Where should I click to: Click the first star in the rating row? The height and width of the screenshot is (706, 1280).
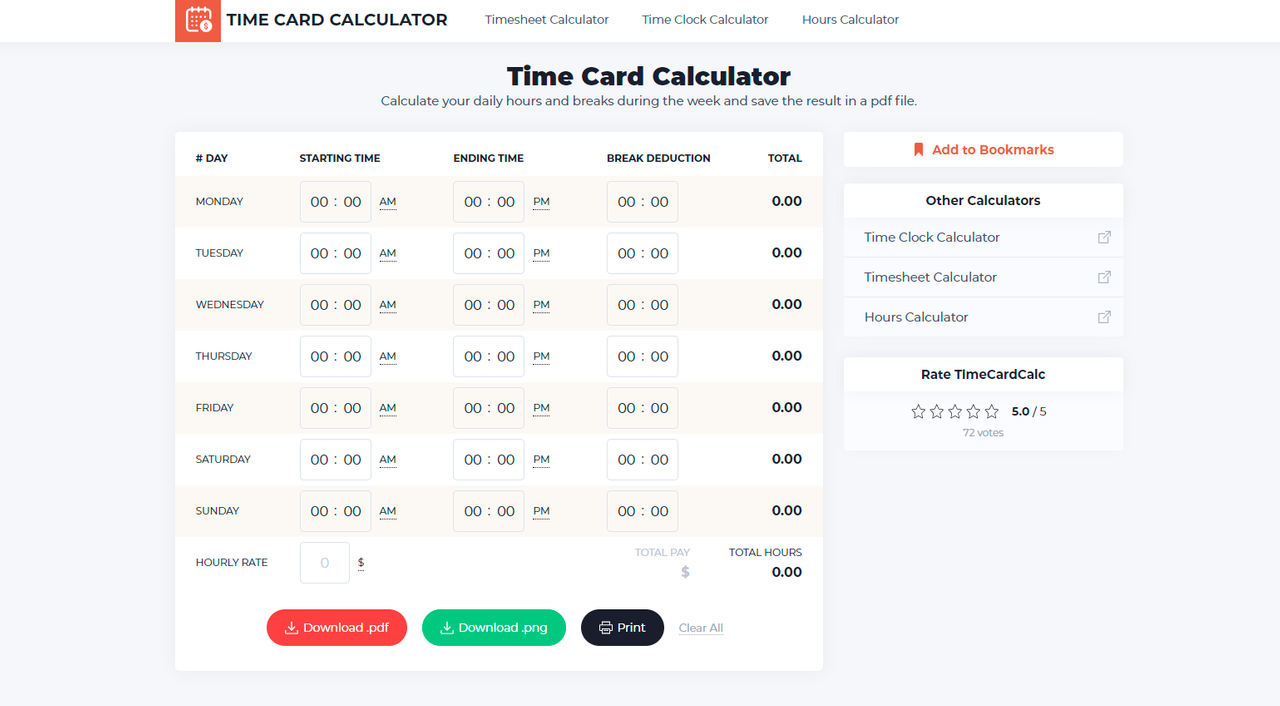(918, 410)
